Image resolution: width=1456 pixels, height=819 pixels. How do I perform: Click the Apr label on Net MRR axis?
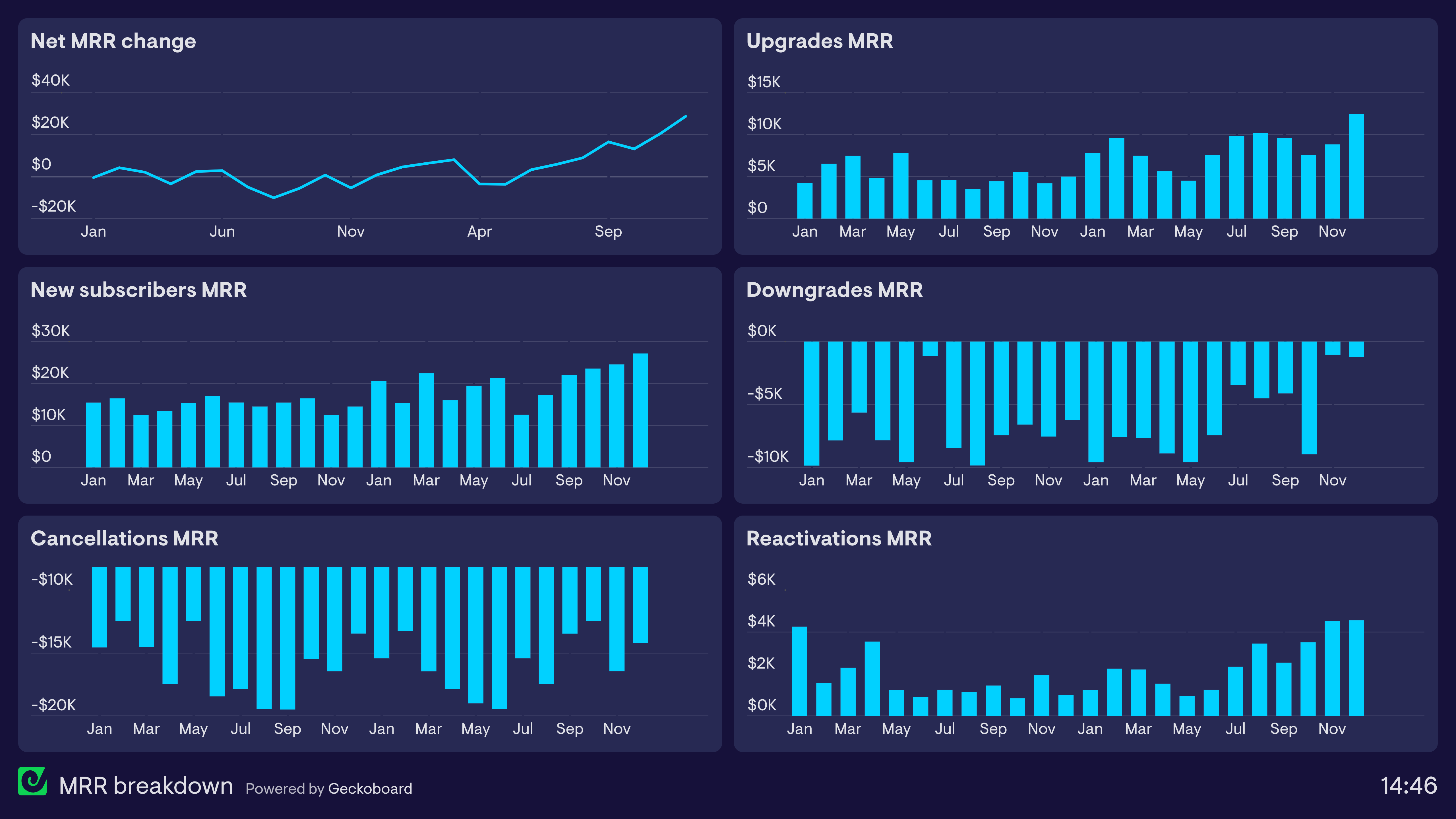coord(479,232)
